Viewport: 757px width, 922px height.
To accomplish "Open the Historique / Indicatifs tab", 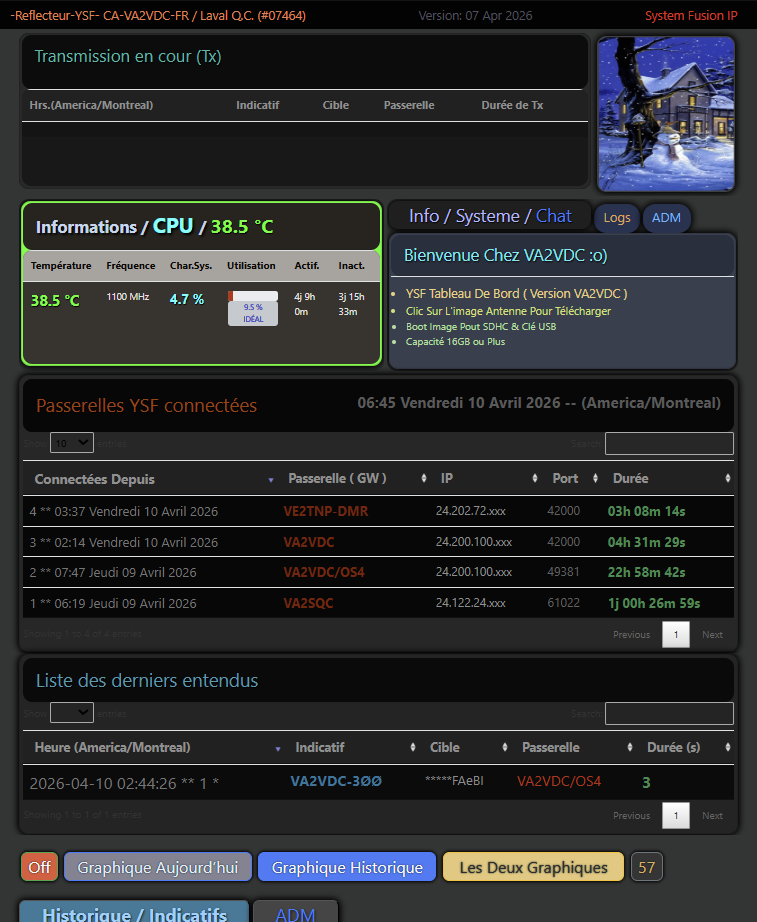I will point(134,912).
